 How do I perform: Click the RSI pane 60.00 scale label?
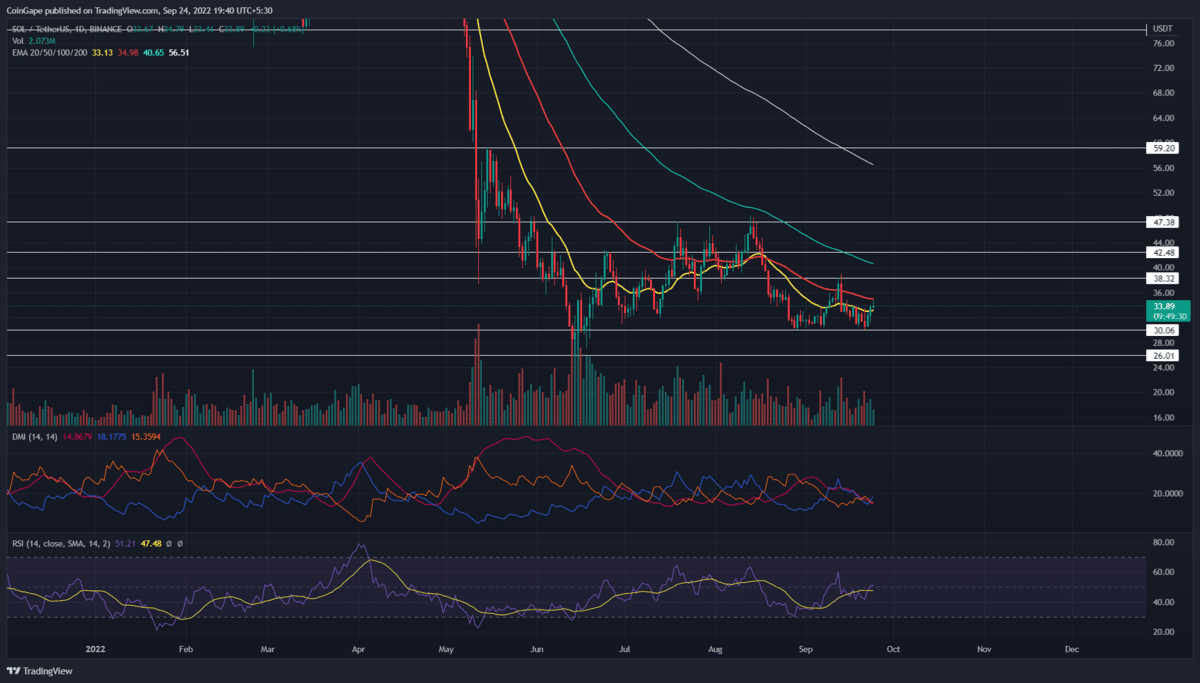pos(1162,573)
